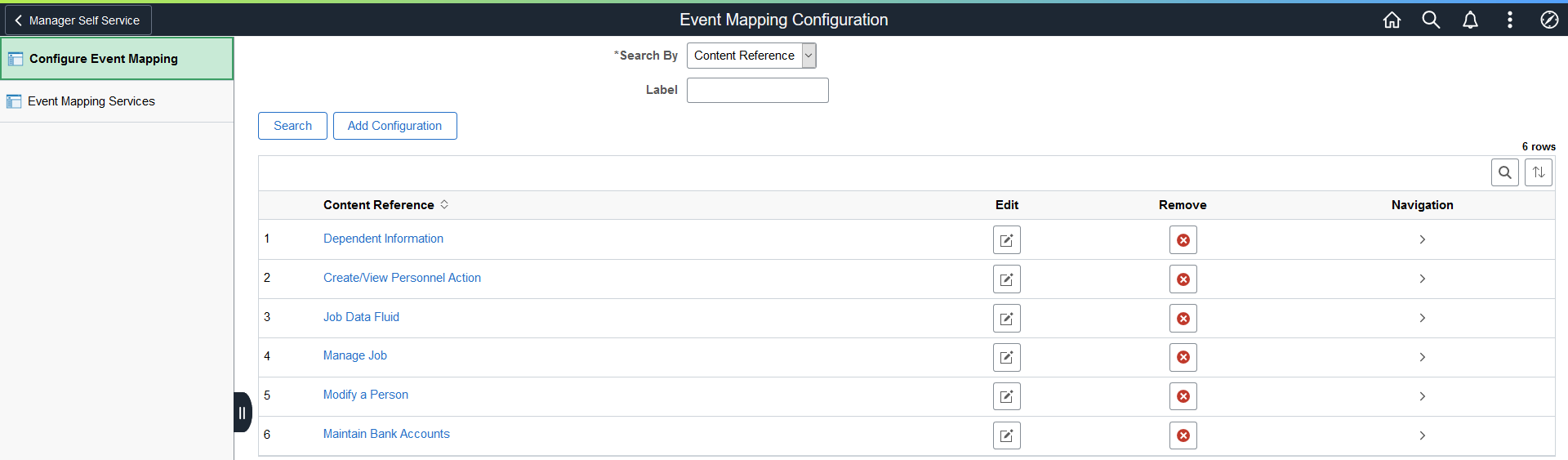Click the grid find magnifier icon
Screen dimensions: 1568x460
[x=1504, y=172]
